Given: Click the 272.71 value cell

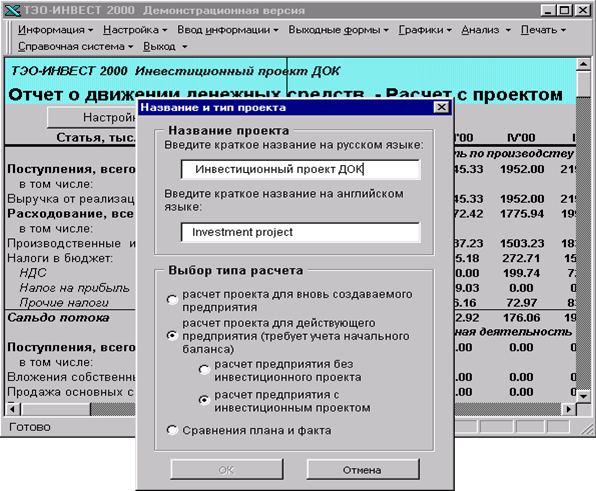Looking at the screenshot, I should pyautogui.click(x=521, y=258).
